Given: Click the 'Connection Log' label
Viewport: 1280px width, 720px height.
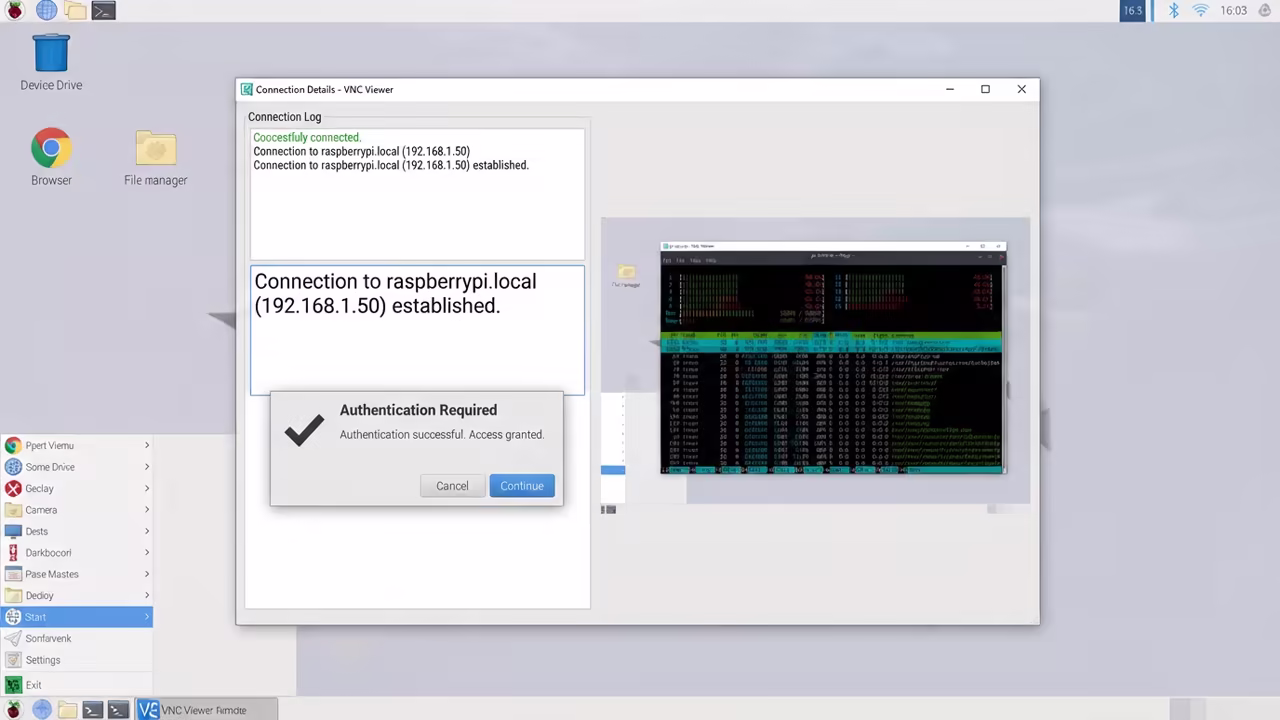Looking at the screenshot, I should [x=285, y=117].
